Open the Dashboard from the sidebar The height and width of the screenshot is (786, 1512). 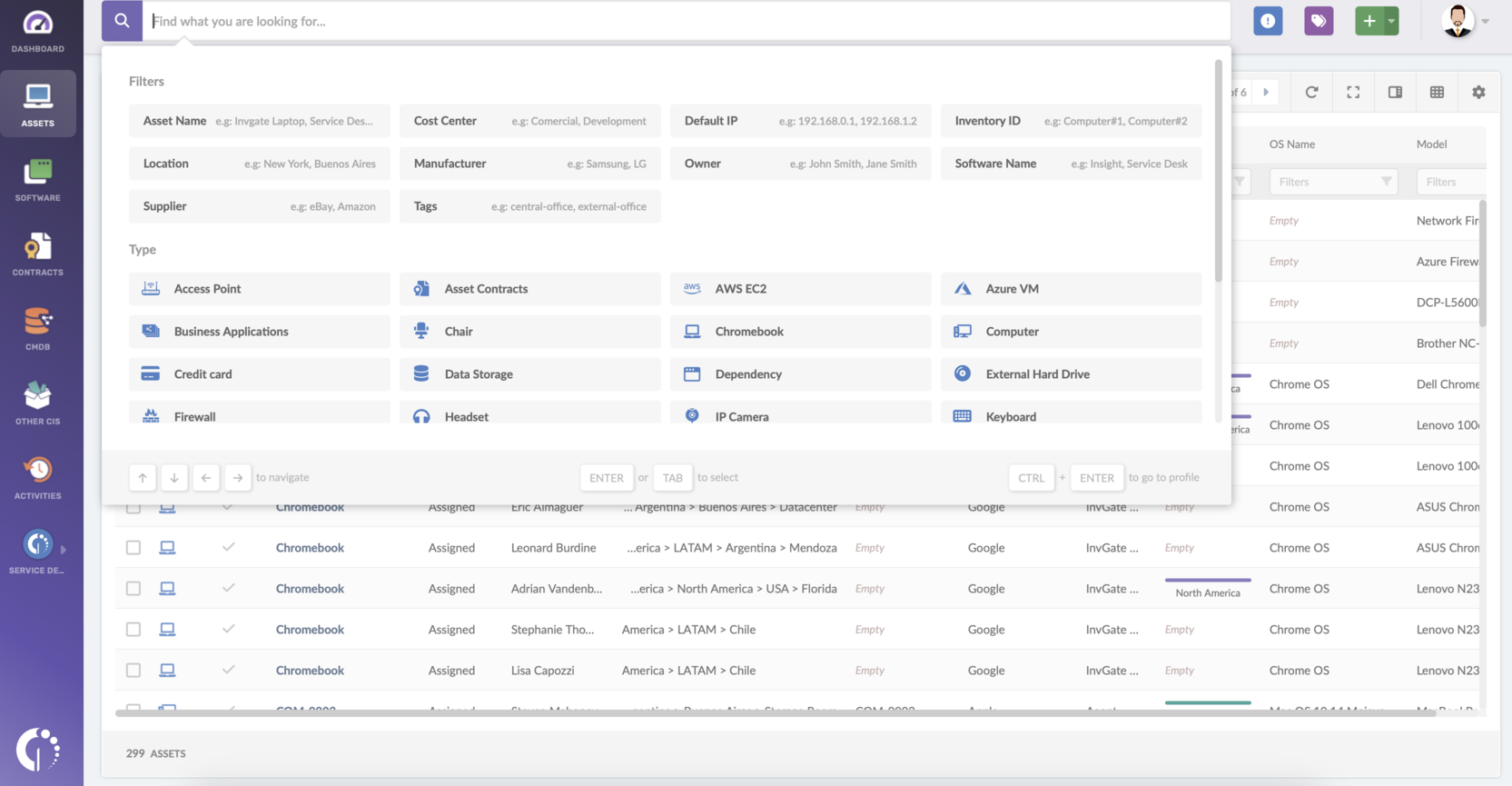tap(37, 32)
